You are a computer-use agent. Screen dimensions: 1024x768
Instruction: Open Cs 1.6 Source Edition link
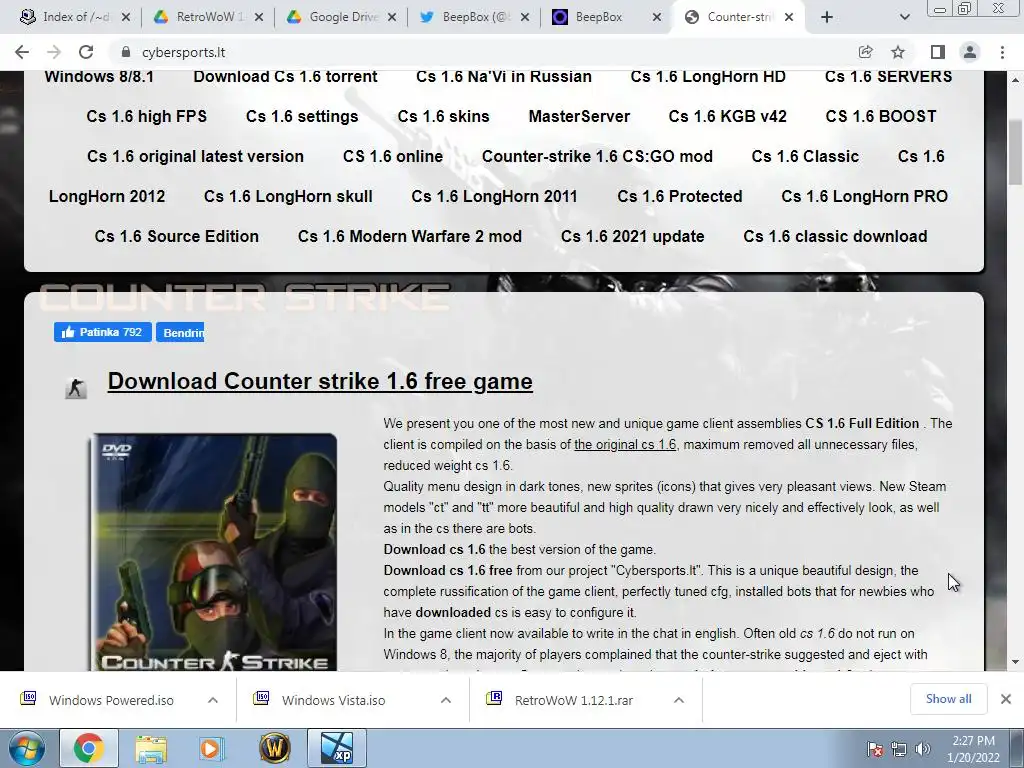click(x=176, y=236)
